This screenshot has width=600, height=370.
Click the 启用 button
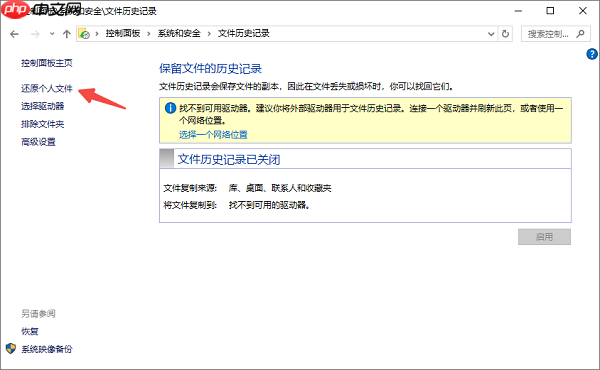pos(545,237)
